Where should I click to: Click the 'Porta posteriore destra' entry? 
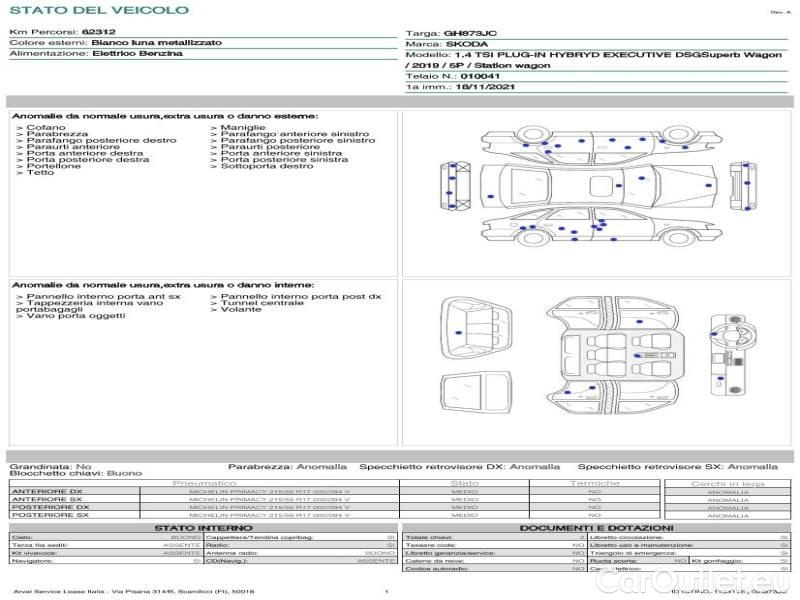click(x=83, y=160)
